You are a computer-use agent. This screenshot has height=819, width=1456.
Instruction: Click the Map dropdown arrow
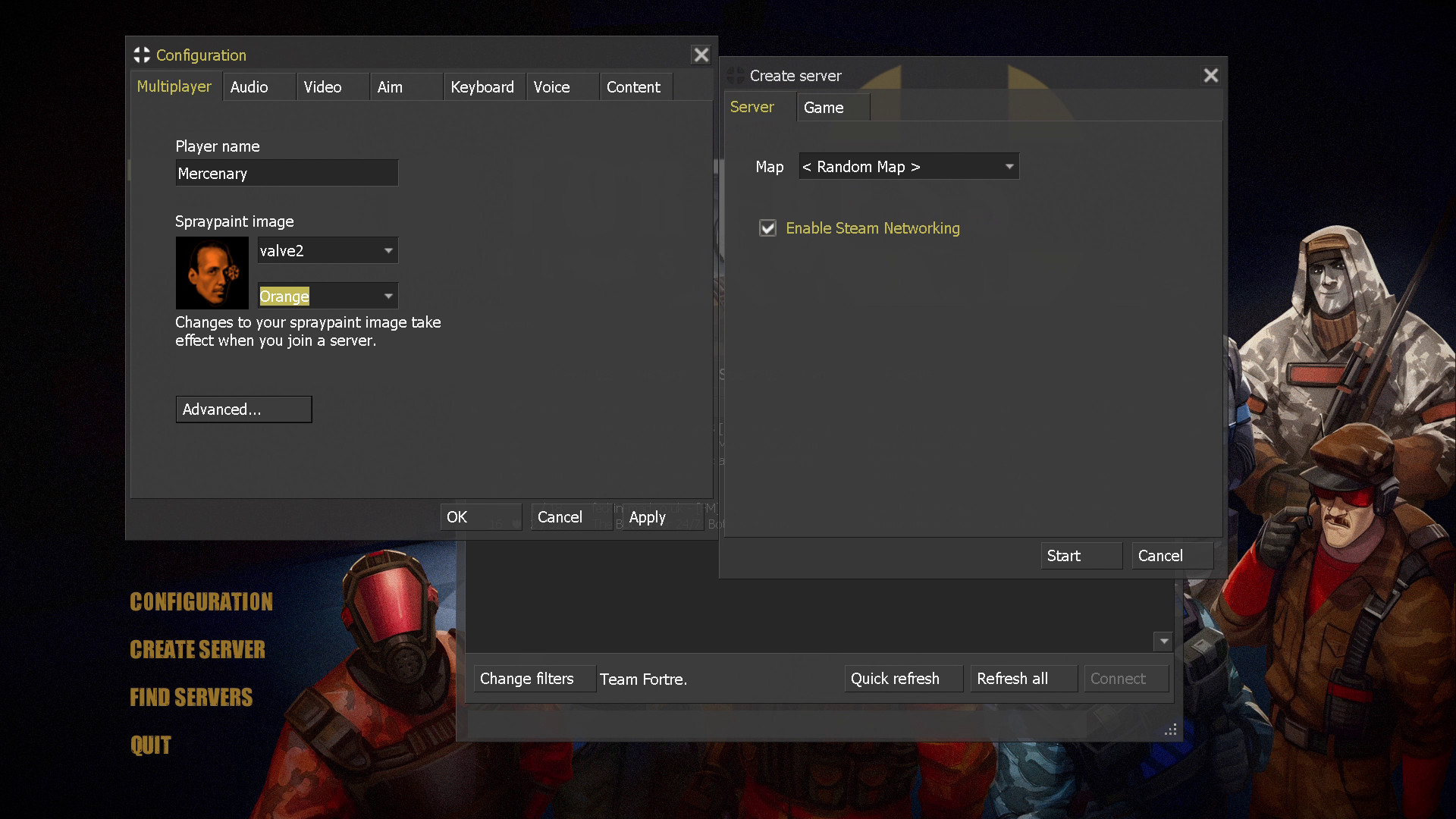[x=1009, y=166]
